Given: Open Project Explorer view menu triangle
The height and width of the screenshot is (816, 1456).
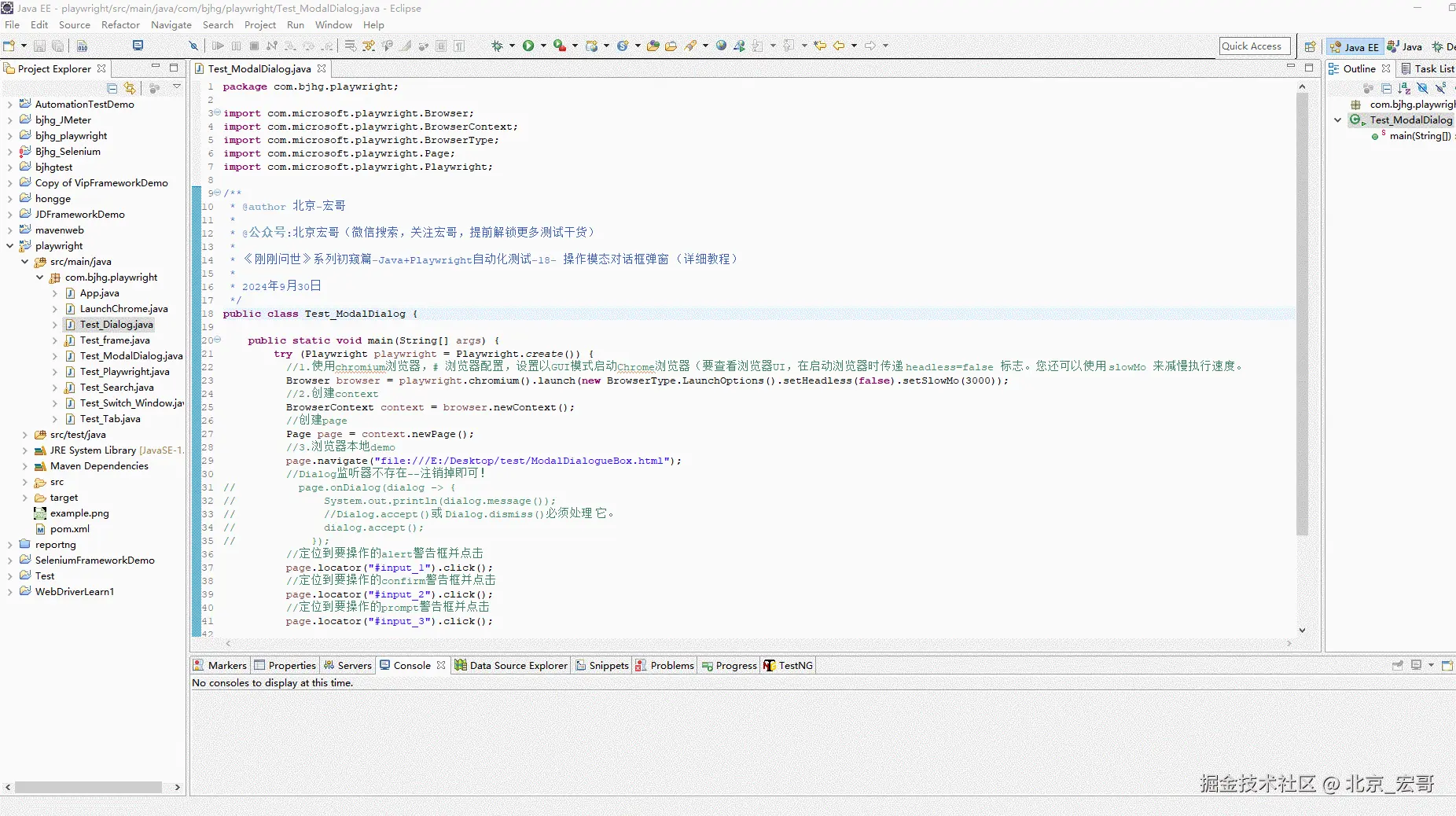Looking at the screenshot, I should (177, 87).
